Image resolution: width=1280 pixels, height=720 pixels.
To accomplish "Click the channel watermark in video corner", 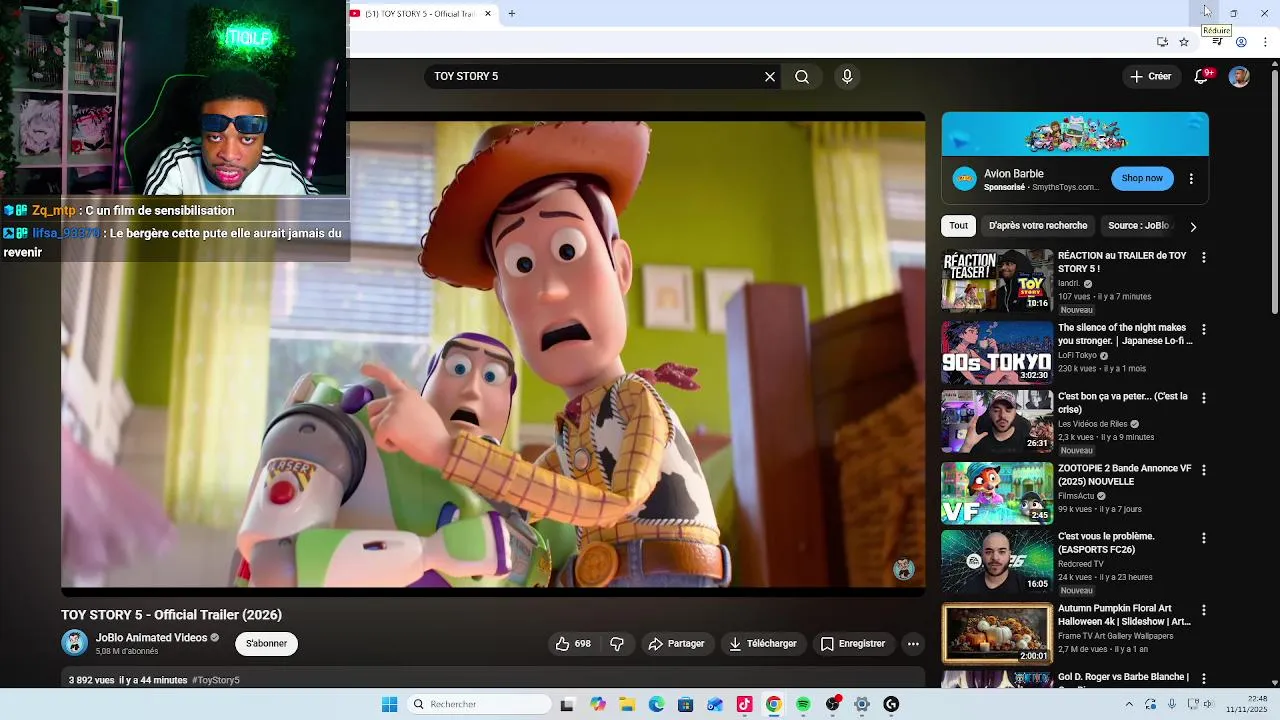I will (x=904, y=569).
